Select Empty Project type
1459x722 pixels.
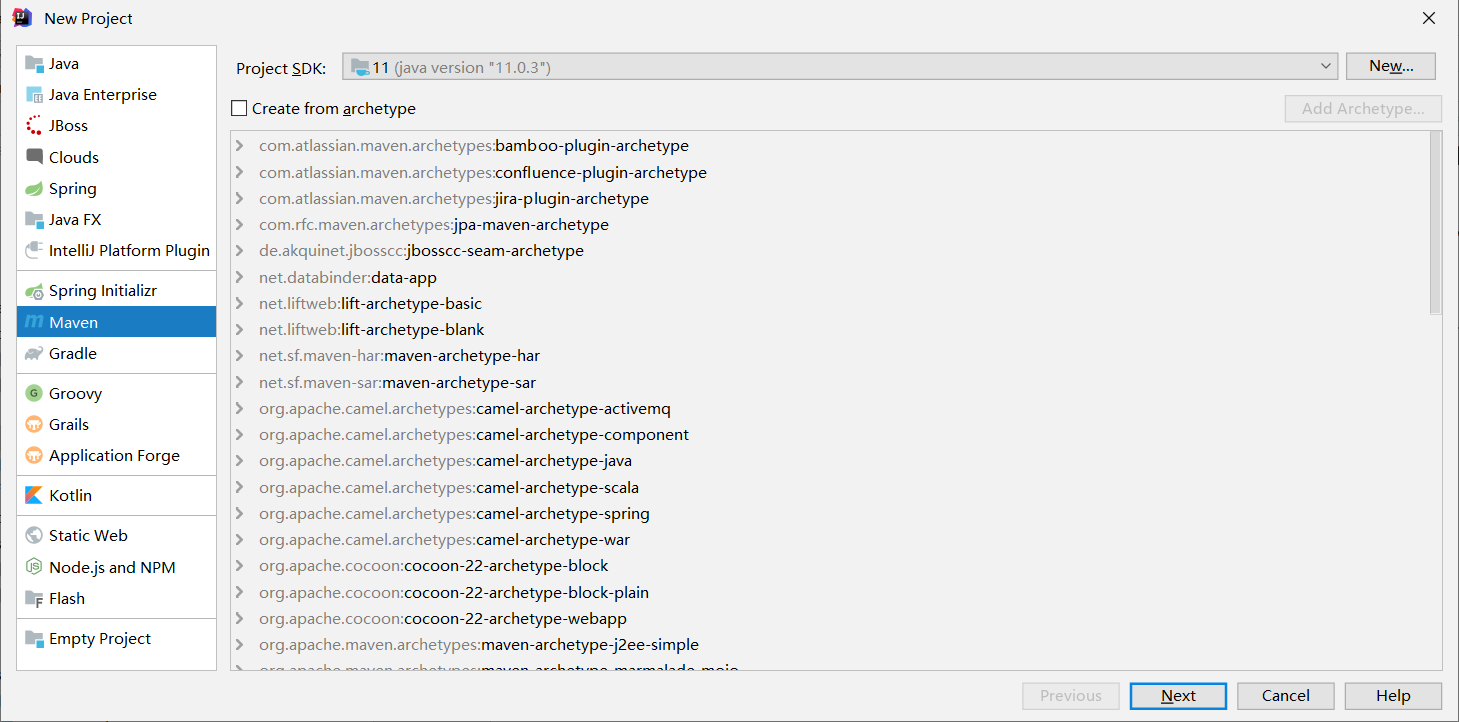117,638
